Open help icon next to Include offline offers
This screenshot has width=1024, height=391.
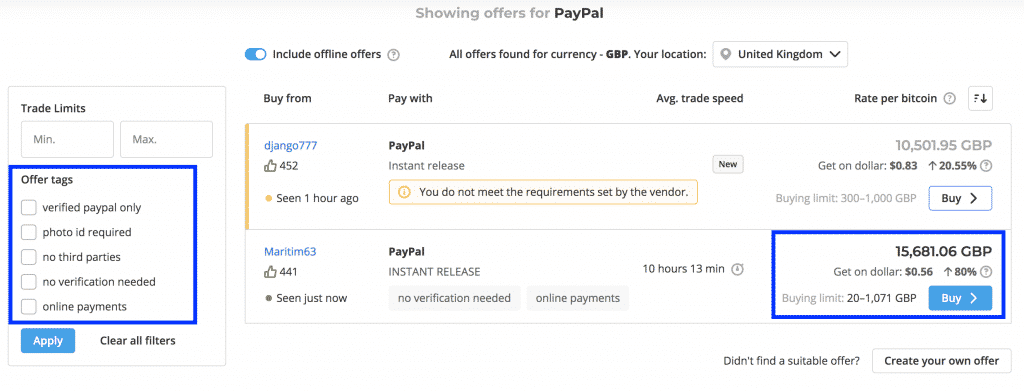pyautogui.click(x=393, y=55)
